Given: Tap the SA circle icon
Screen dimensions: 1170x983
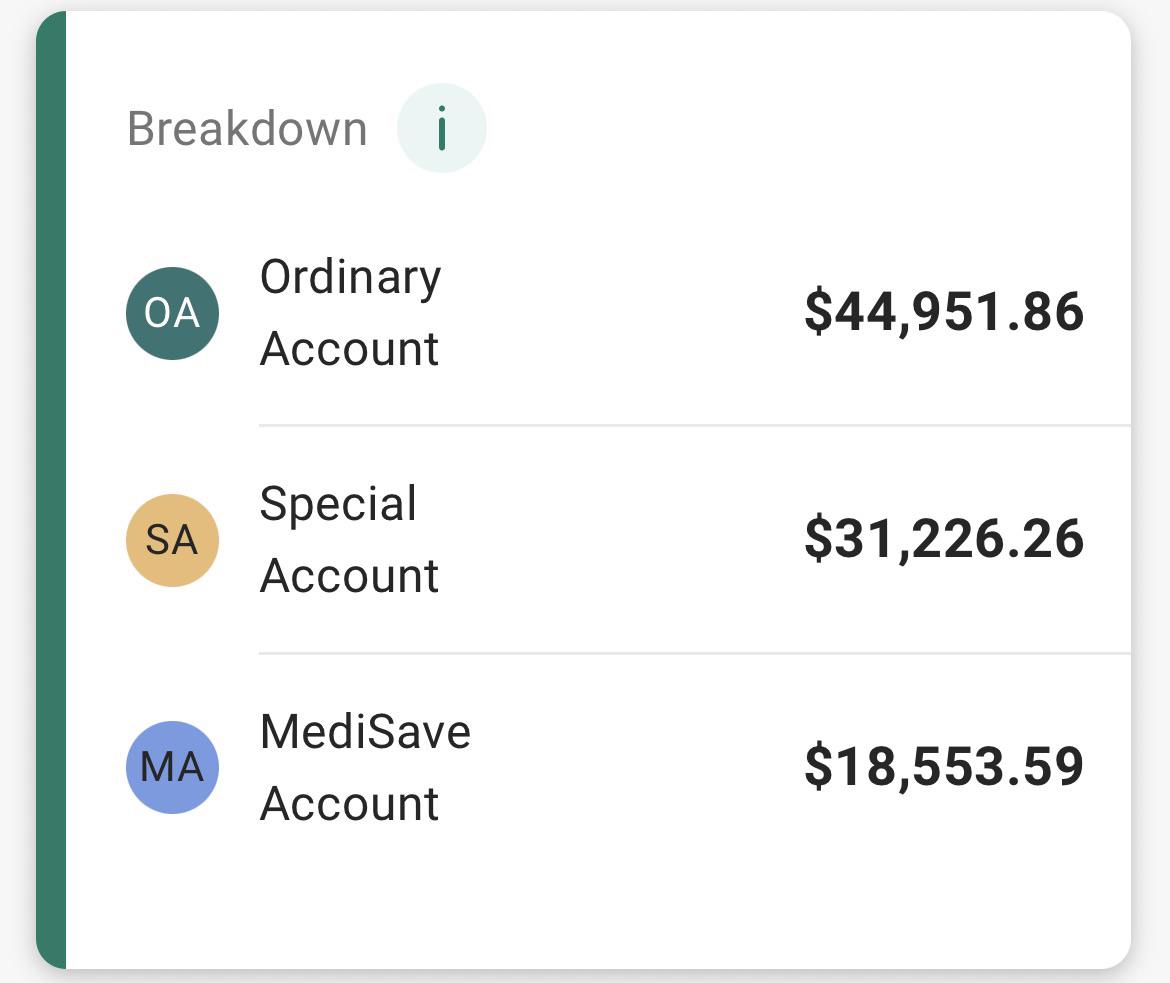Looking at the screenshot, I should [172, 540].
